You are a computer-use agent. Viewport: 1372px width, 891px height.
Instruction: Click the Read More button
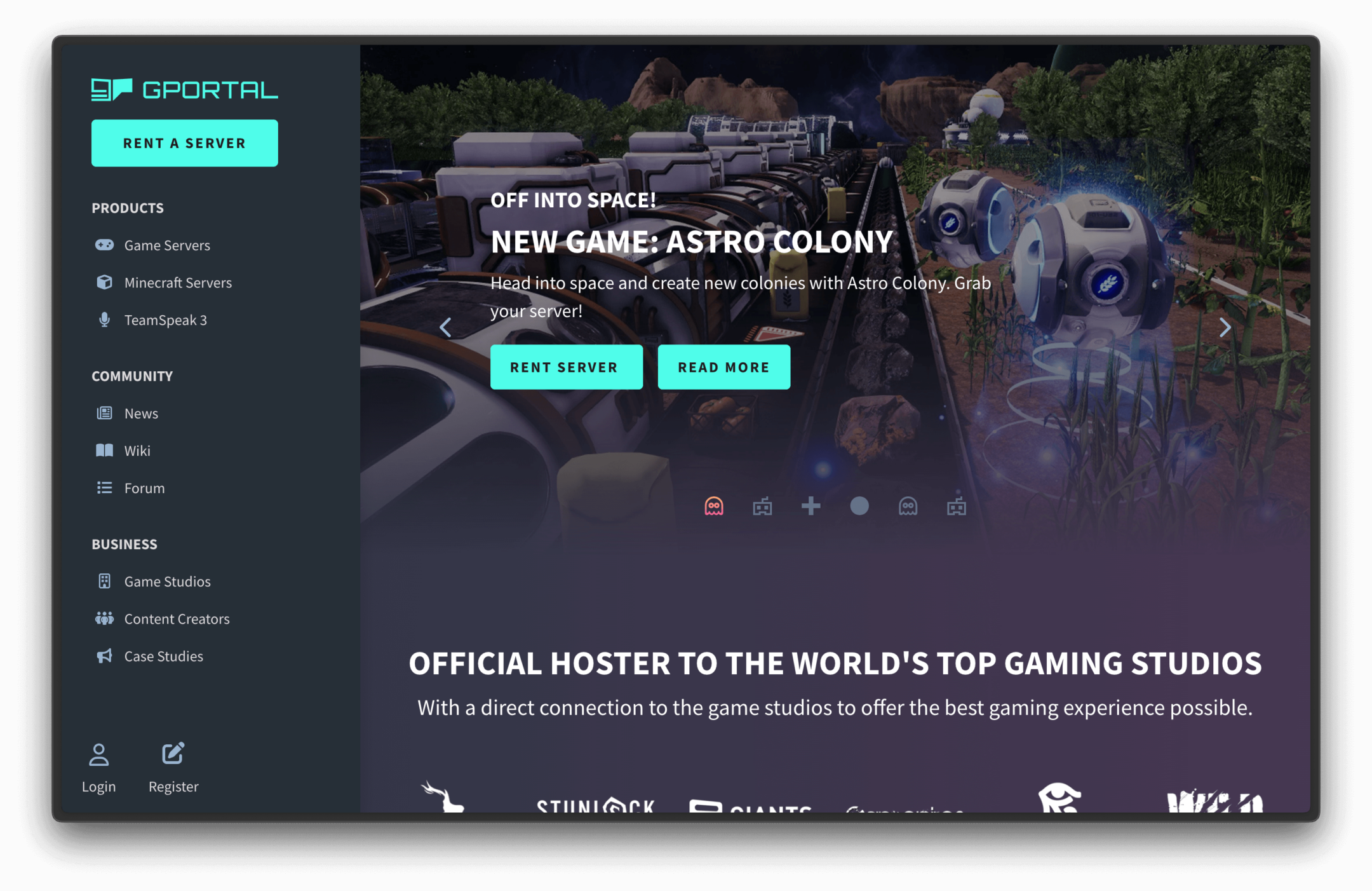point(723,367)
